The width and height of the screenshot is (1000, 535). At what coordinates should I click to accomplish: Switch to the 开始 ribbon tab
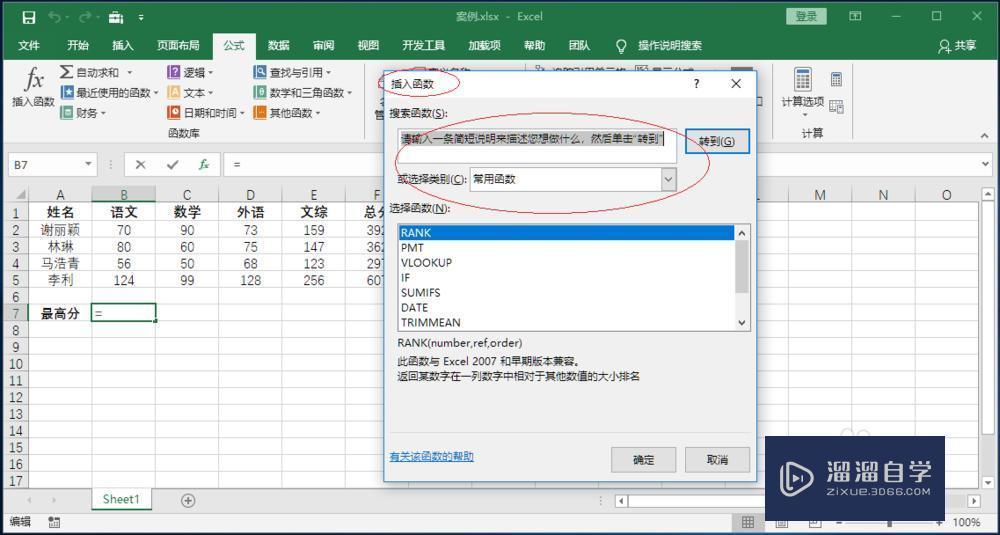[78, 46]
